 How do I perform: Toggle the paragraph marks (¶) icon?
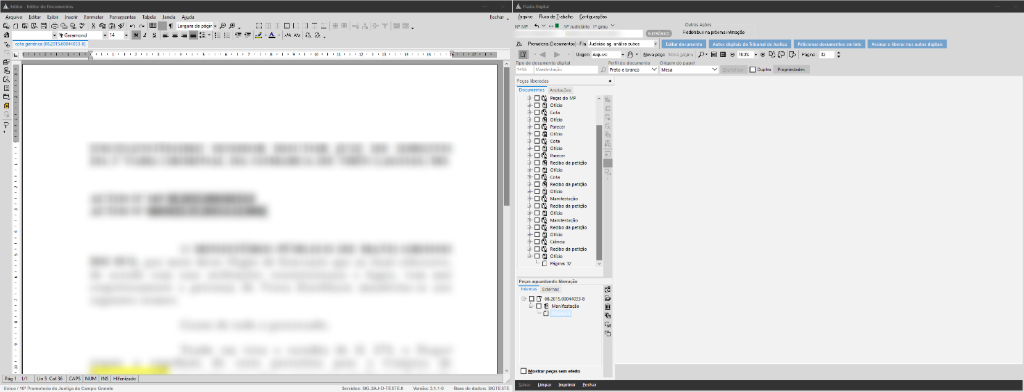coord(170,26)
